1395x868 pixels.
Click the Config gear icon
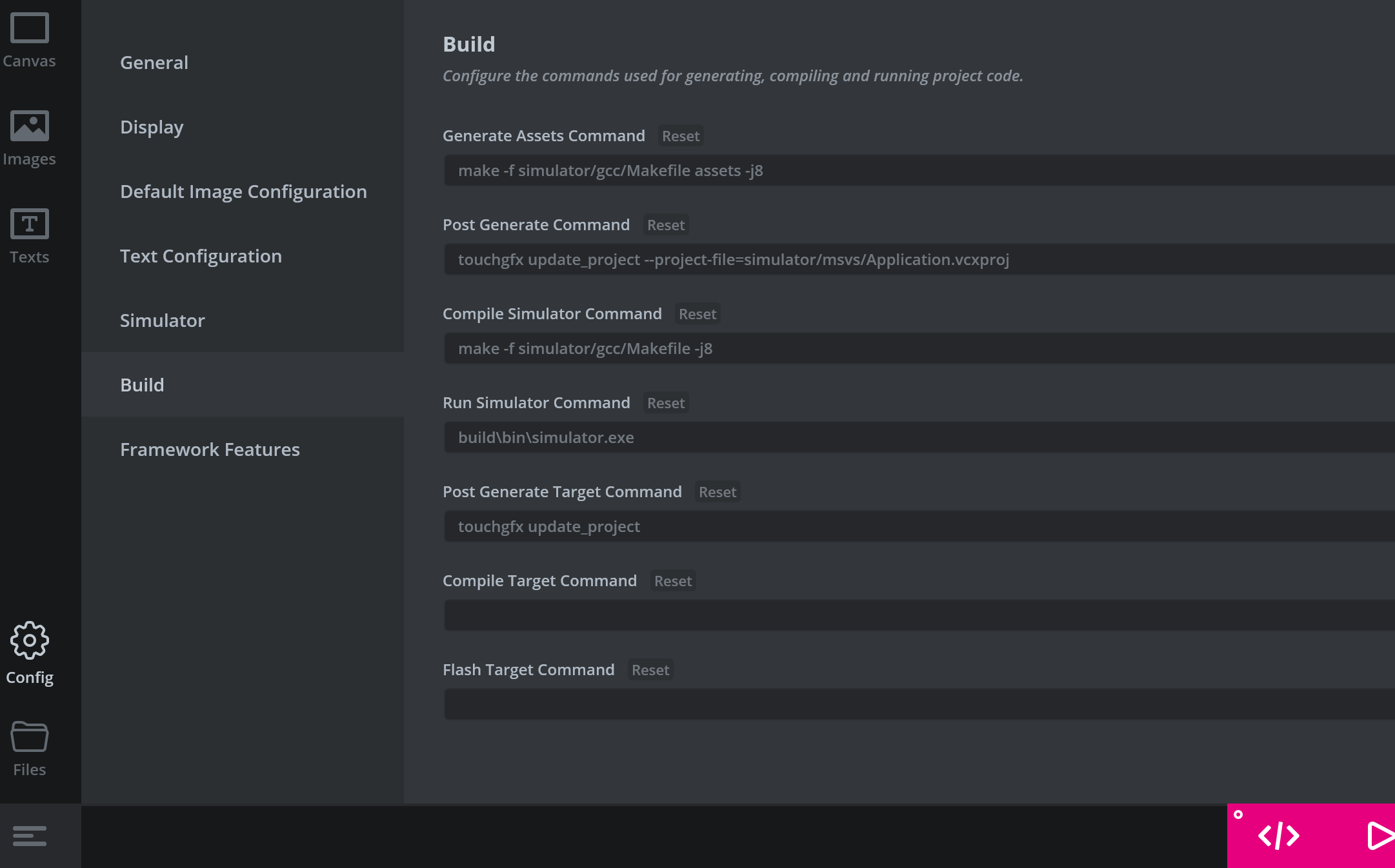pos(29,640)
